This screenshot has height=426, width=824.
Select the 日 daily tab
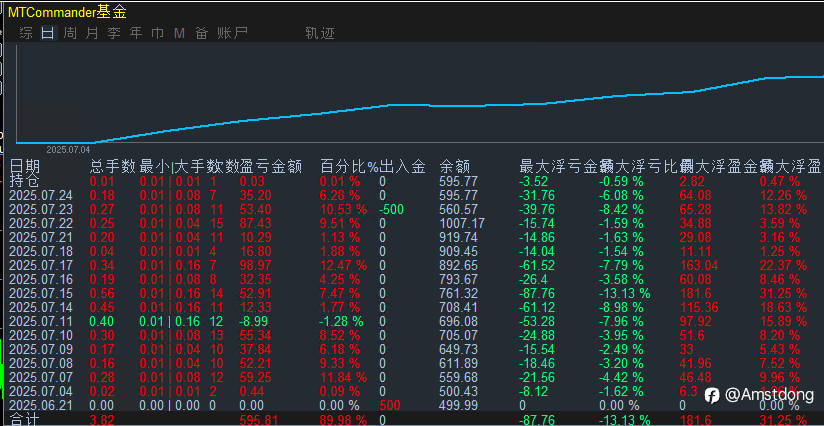pyautogui.click(x=48, y=33)
